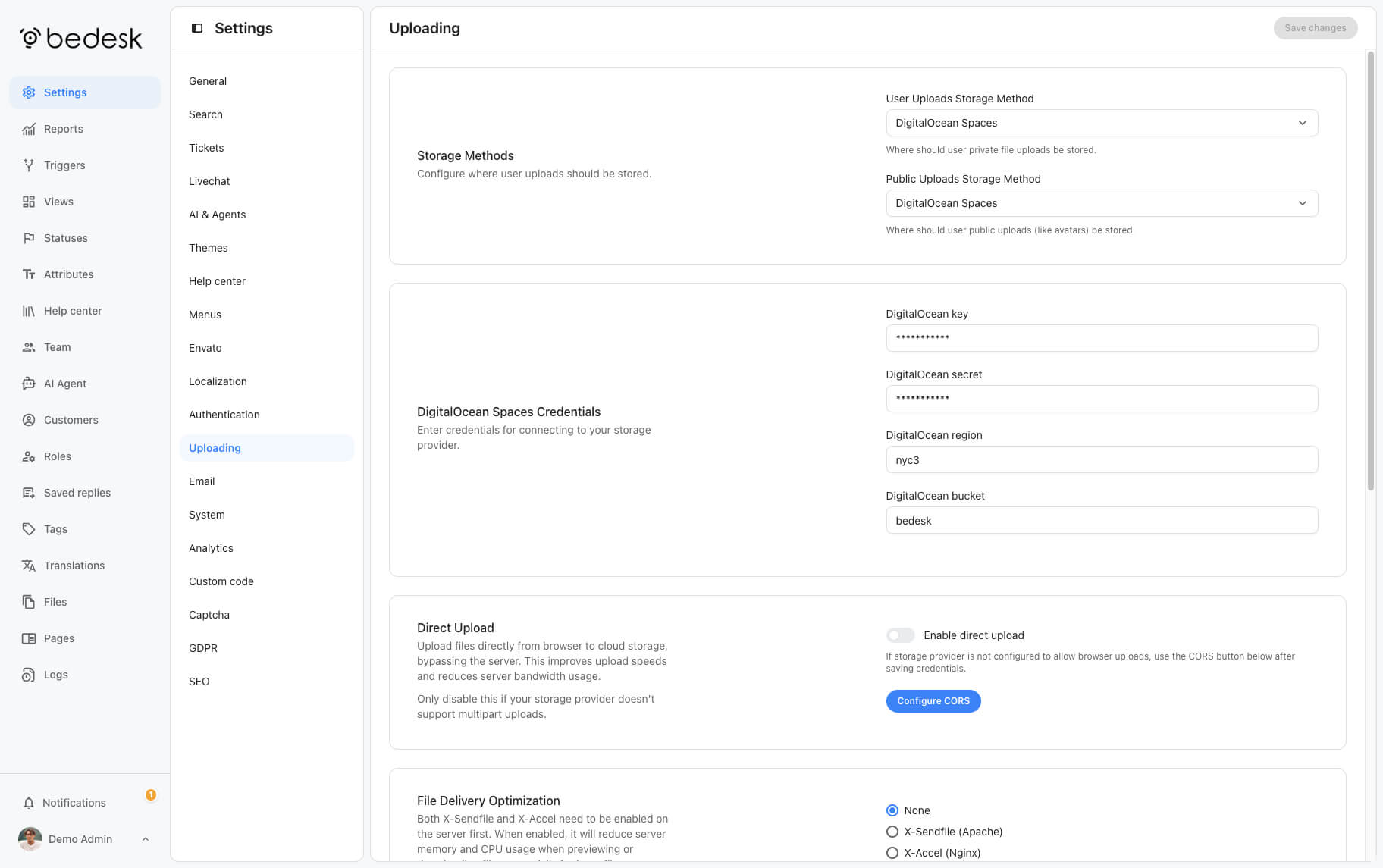Click the Settings gear icon in sidebar

(x=29, y=92)
